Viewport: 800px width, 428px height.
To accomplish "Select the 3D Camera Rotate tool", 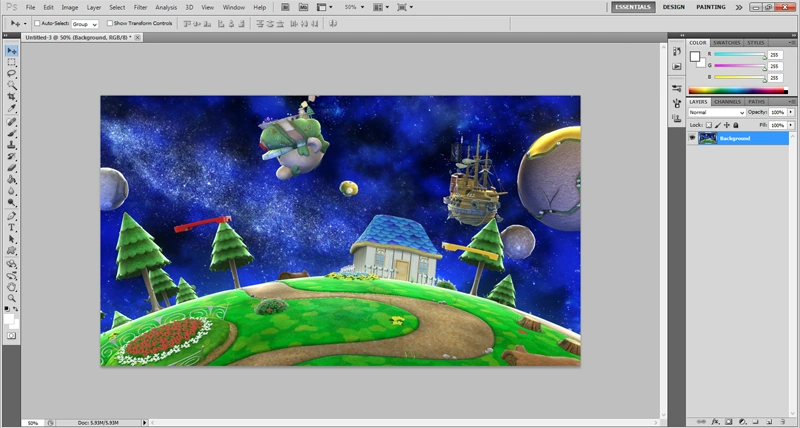I will coord(11,275).
